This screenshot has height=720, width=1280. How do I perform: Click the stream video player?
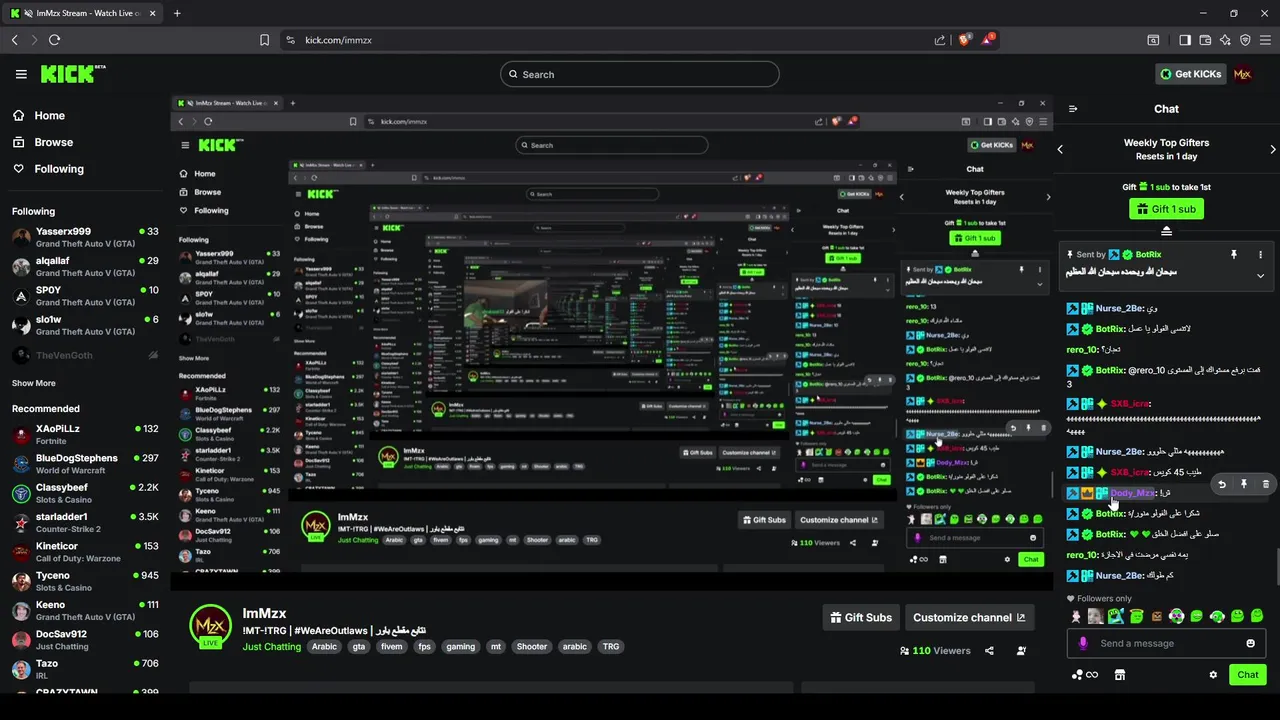(612, 342)
